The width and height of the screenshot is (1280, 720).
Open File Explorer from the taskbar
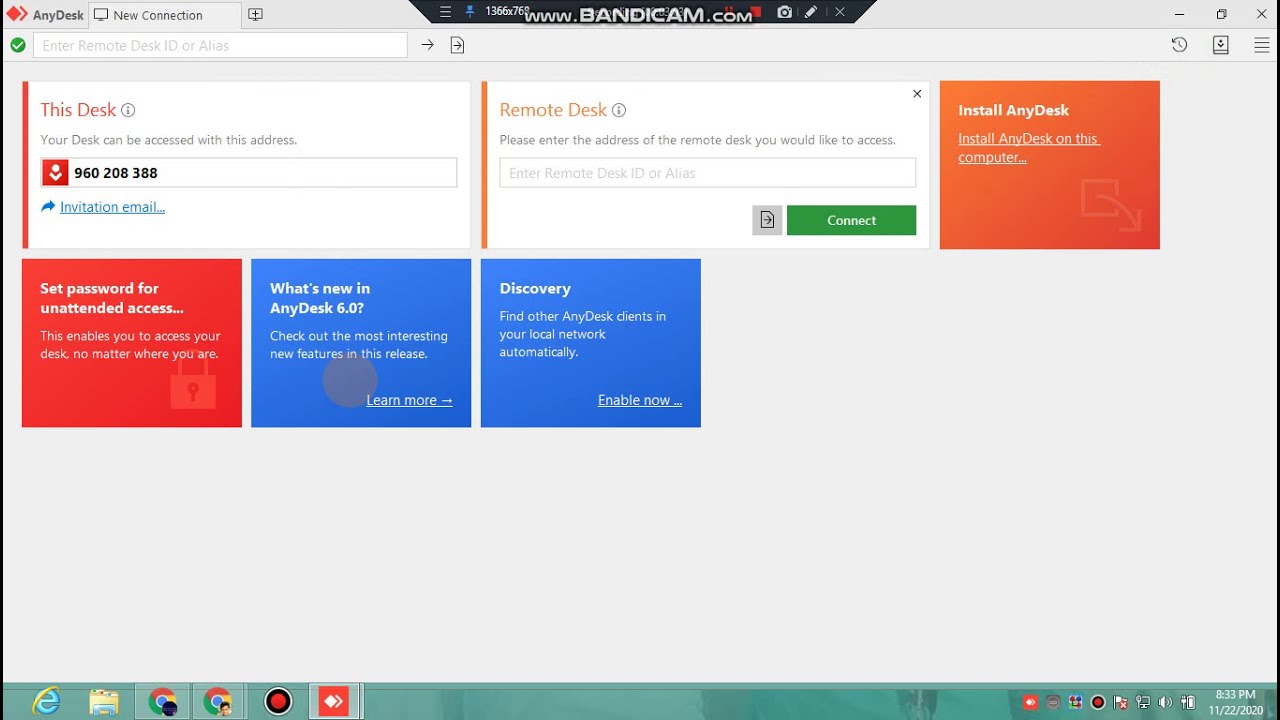tap(104, 702)
